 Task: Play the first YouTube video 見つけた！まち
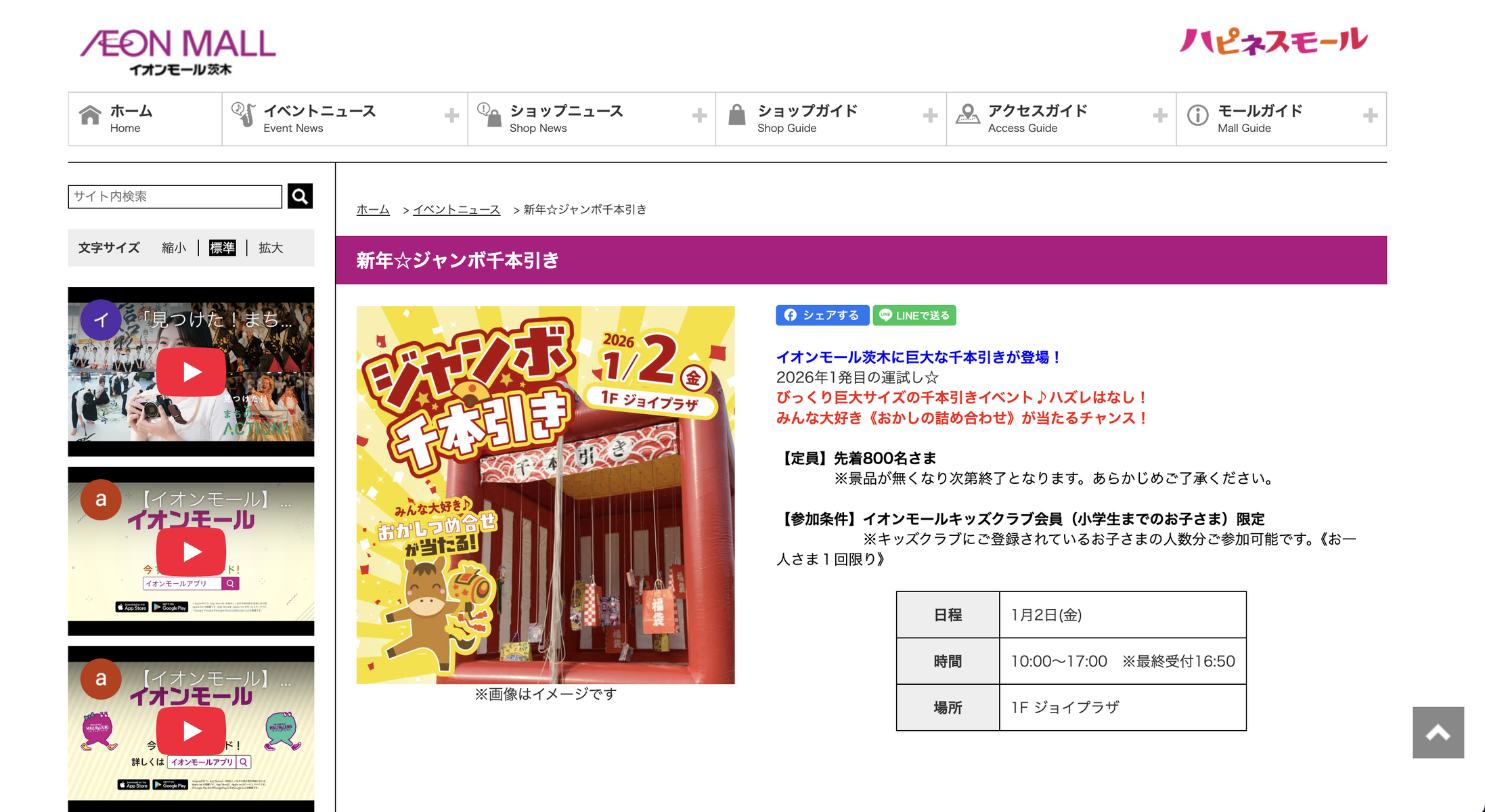pos(191,372)
